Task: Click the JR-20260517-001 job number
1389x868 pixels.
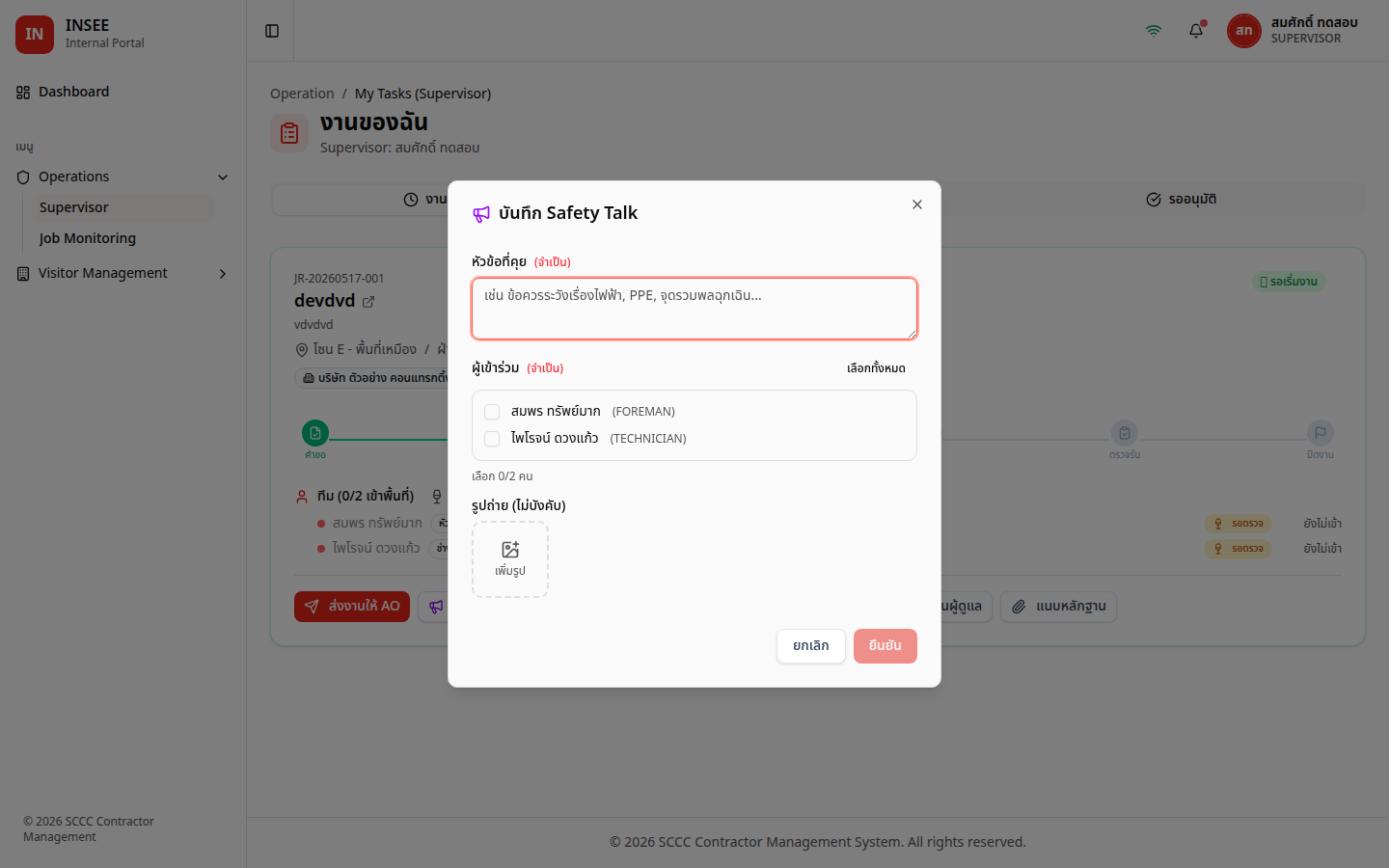Action: 339,279
